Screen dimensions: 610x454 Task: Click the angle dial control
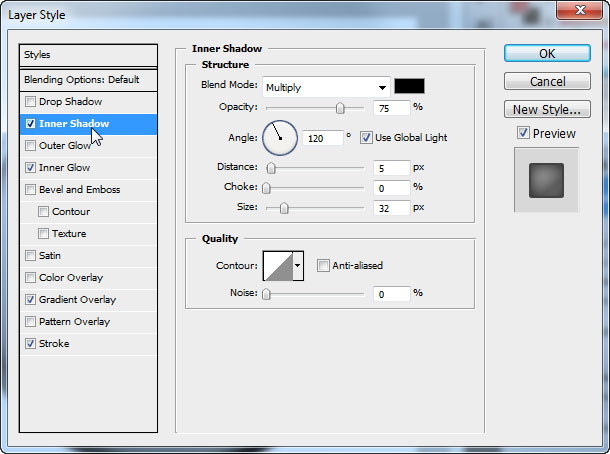pyautogui.click(x=280, y=137)
